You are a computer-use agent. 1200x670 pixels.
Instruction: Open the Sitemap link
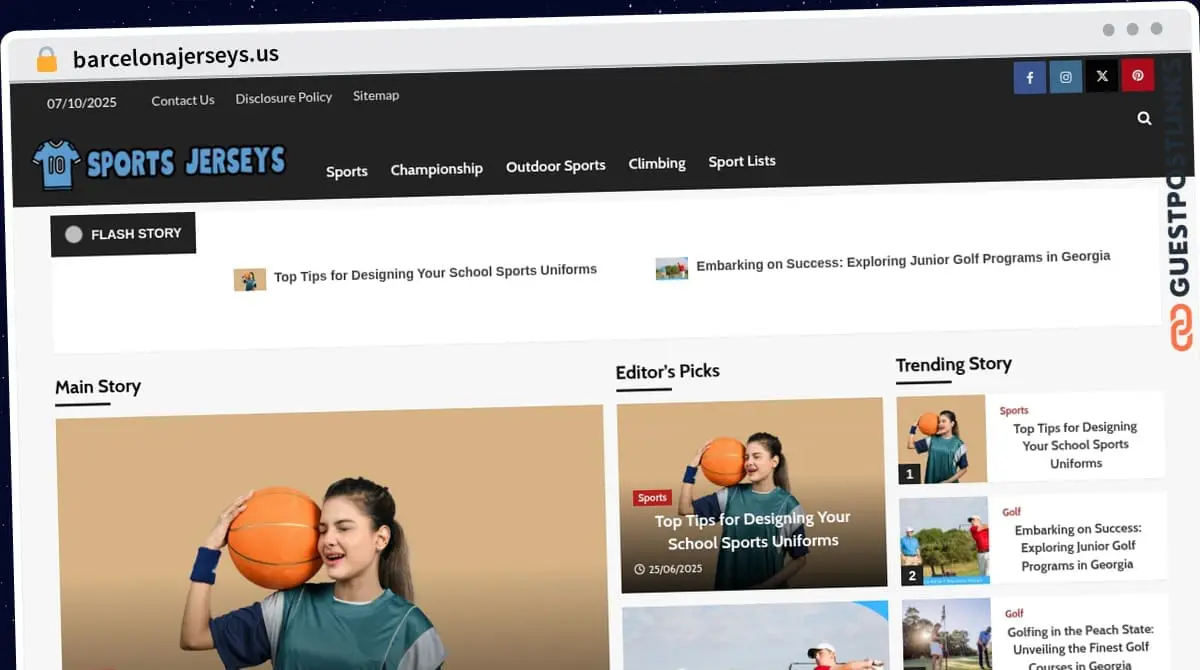pos(376,96)
